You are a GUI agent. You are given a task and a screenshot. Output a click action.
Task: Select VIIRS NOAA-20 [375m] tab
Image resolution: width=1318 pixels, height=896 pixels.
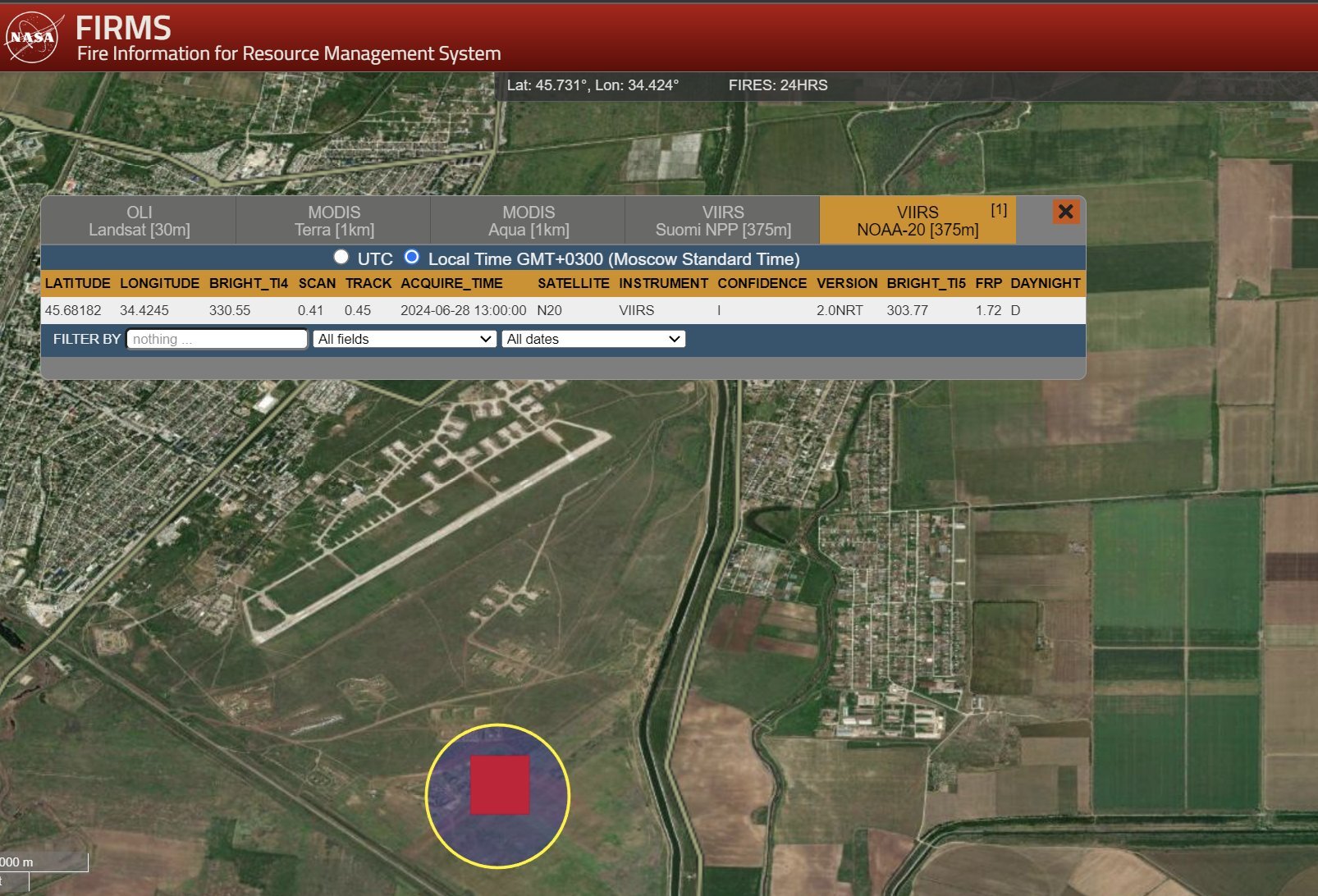pyautogui.click(x=918, y=221)
